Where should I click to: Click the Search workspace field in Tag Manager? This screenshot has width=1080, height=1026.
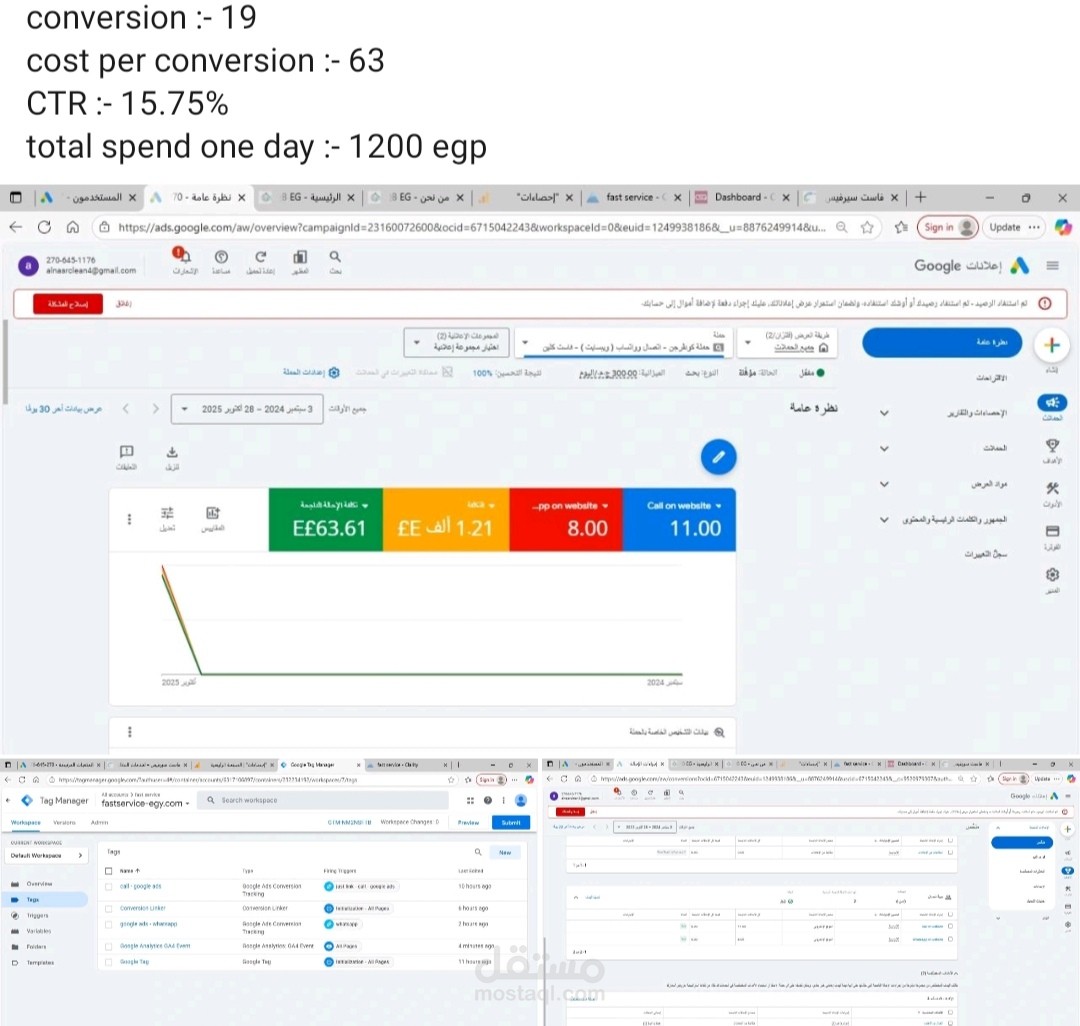click(x=322, y=800)
